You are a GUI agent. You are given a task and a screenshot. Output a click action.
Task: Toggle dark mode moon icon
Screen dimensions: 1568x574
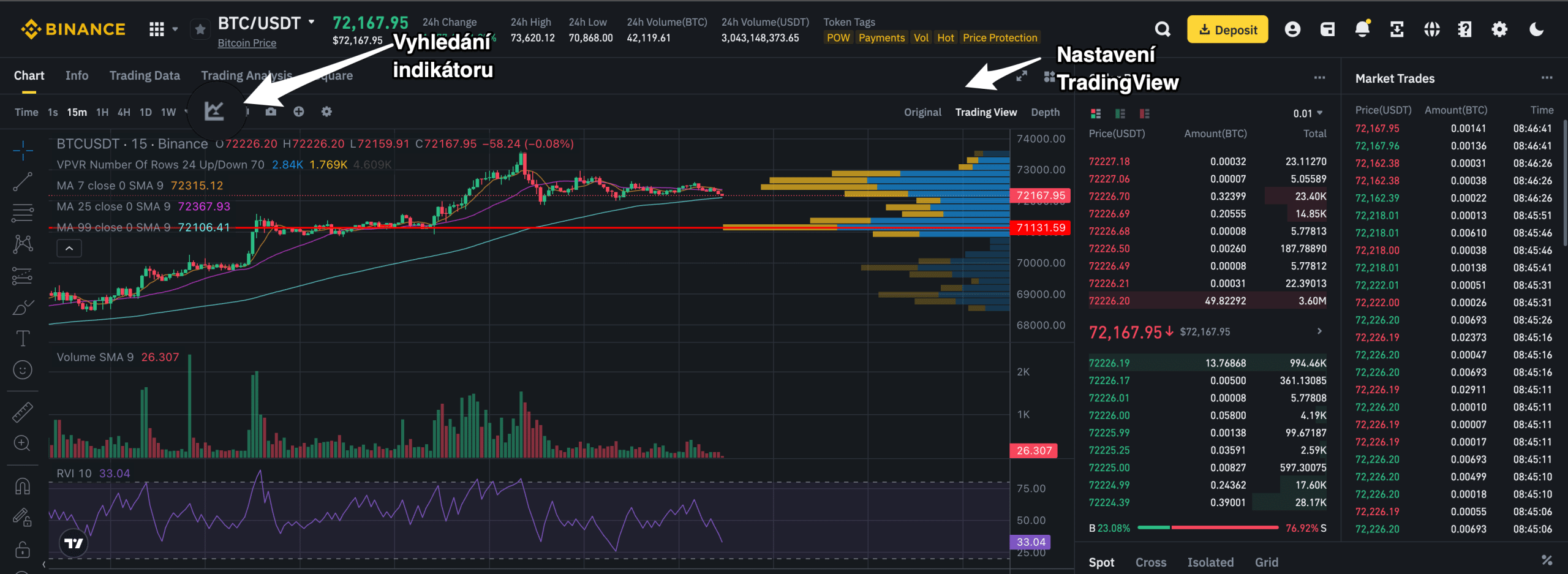1536,29
